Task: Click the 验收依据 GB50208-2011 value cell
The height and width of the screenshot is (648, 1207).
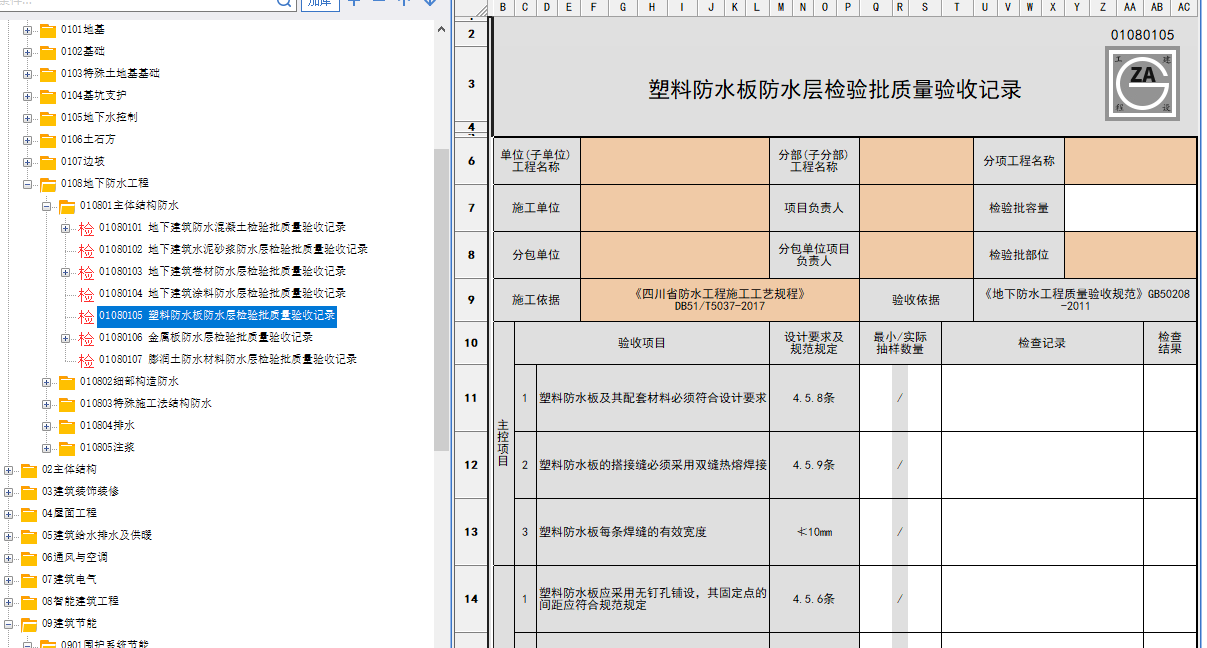Action: [x=1085, y=300]
